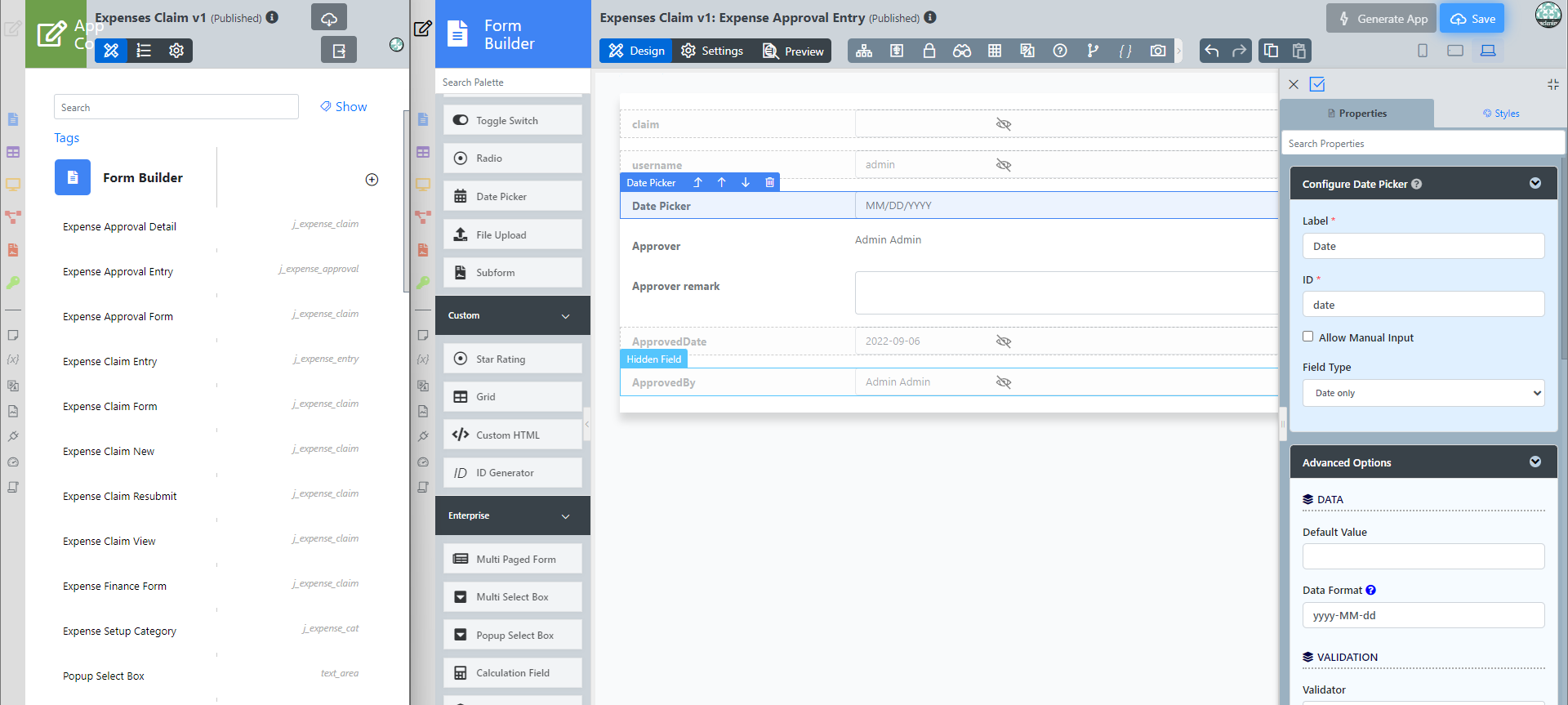This screenshot has width=1568, height=705.
Task: Click the Search Properties field
Action: tap(1423, 144)
